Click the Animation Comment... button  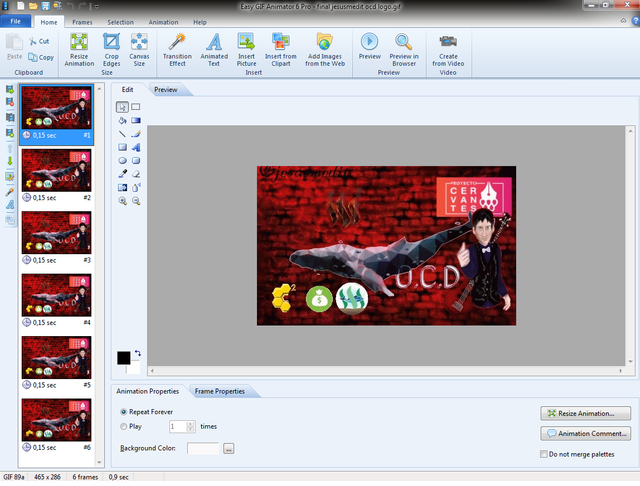[x=585, y=433]
